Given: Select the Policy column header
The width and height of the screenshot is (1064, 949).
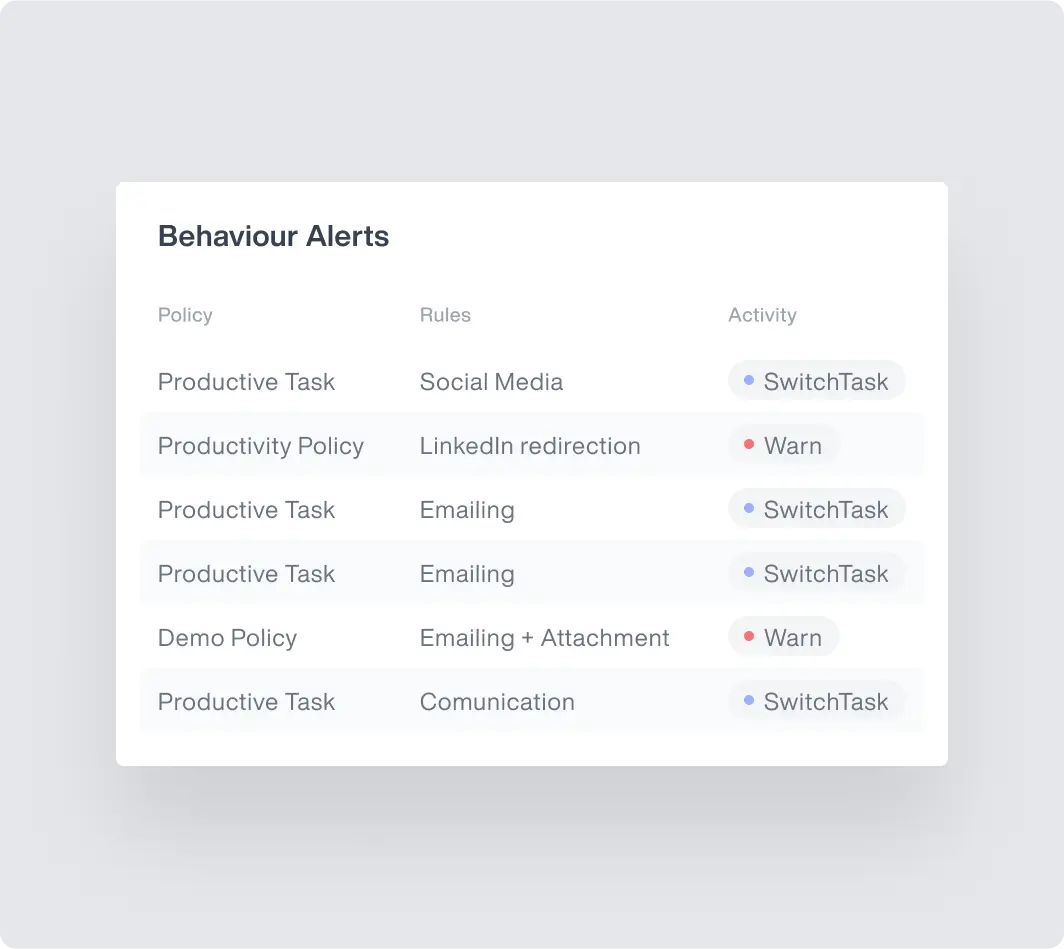Looking at the screenshot, I should point(185,315).
